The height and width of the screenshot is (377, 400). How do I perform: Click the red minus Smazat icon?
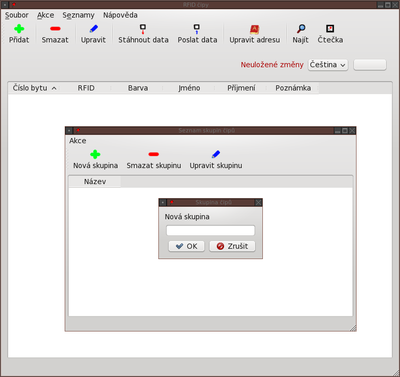55,29
